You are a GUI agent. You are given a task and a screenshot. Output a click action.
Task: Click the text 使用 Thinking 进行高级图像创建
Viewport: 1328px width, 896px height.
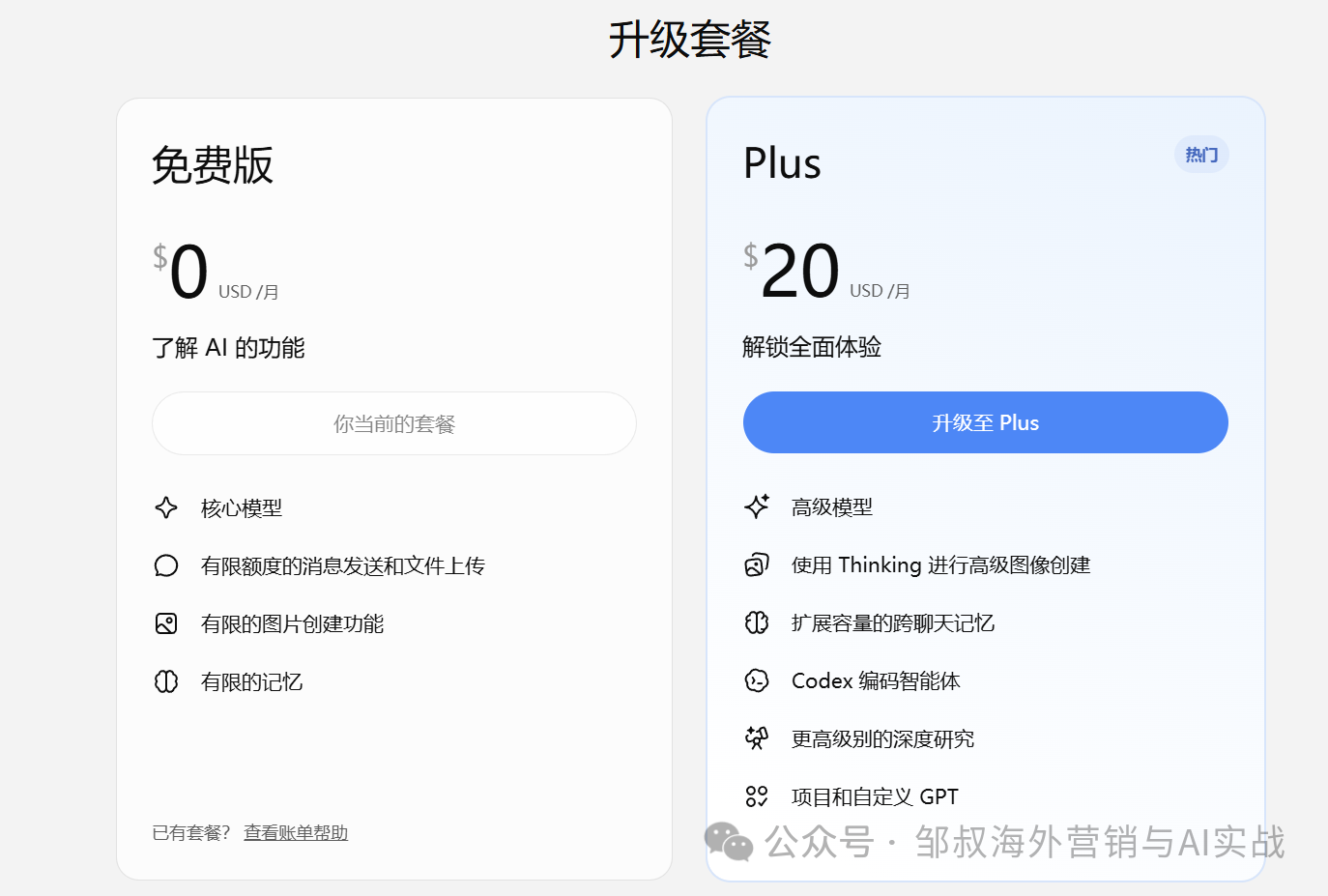pos(941,564)
